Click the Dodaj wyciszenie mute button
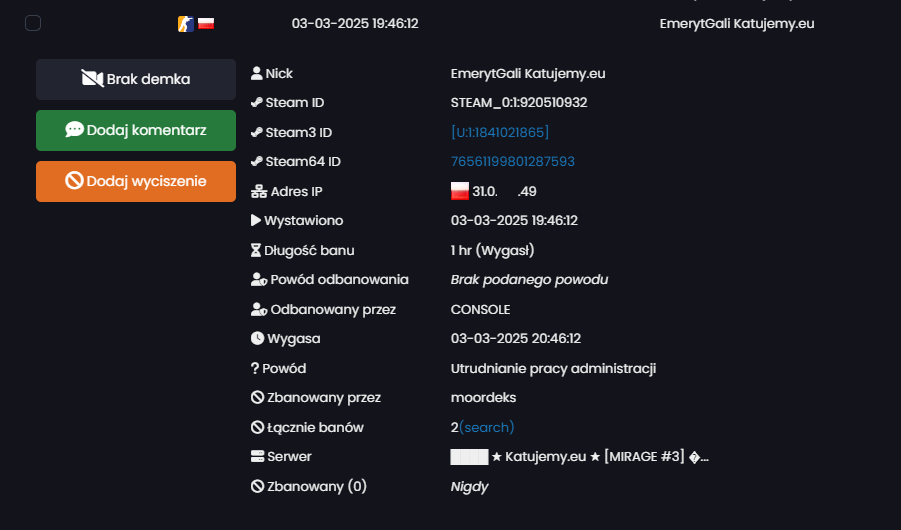Image resolution: width=901 pixels, height=530 pixels. pyautogui.click(x=136, y=182)
